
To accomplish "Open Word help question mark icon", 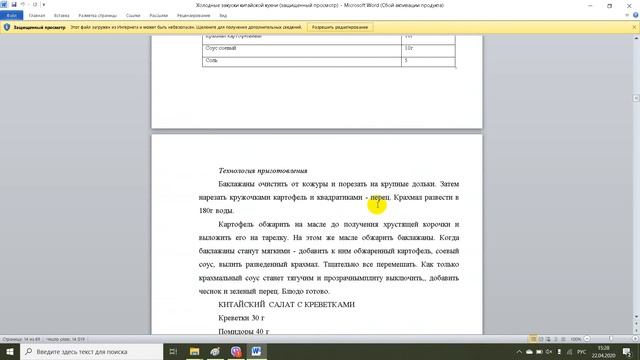I will [636, 16].
